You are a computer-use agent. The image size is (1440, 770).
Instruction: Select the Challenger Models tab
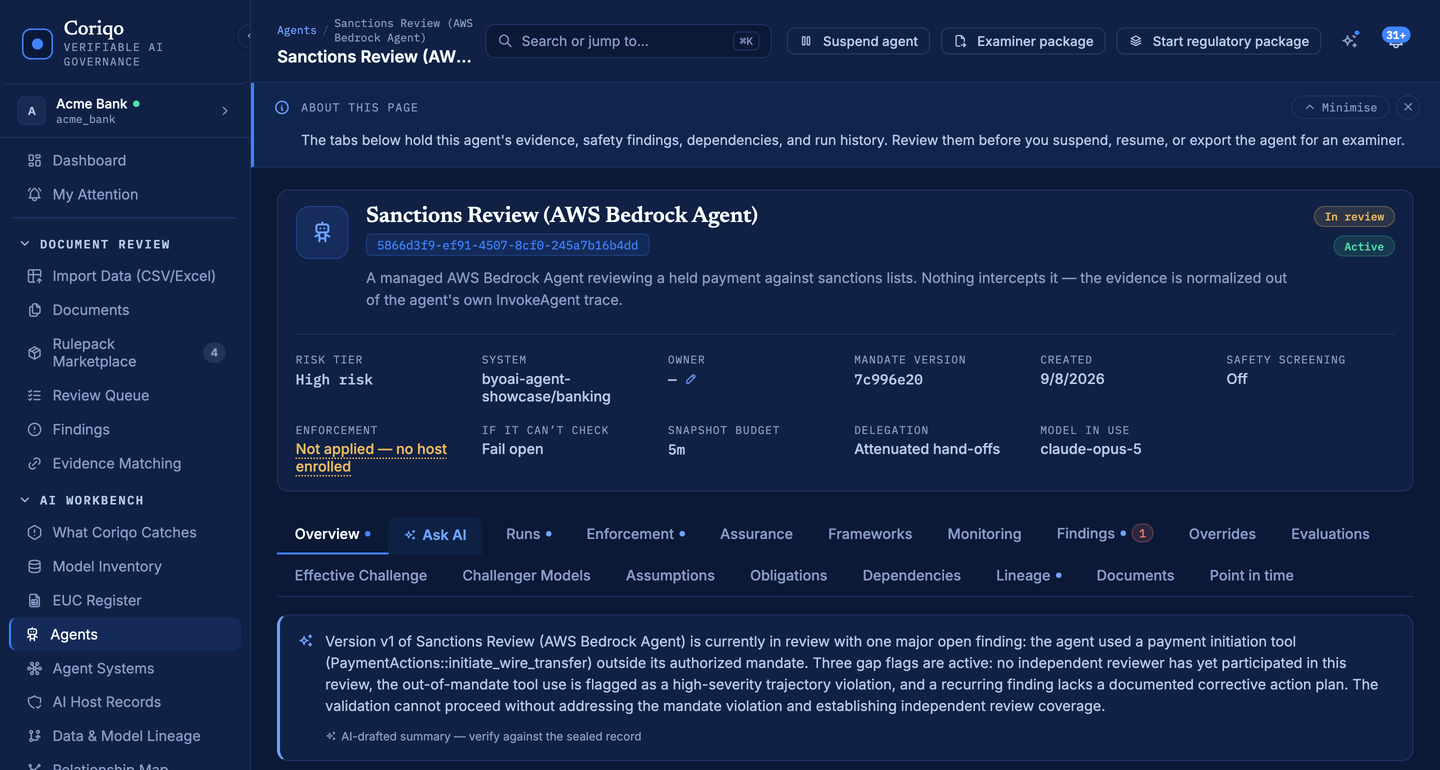526,576
